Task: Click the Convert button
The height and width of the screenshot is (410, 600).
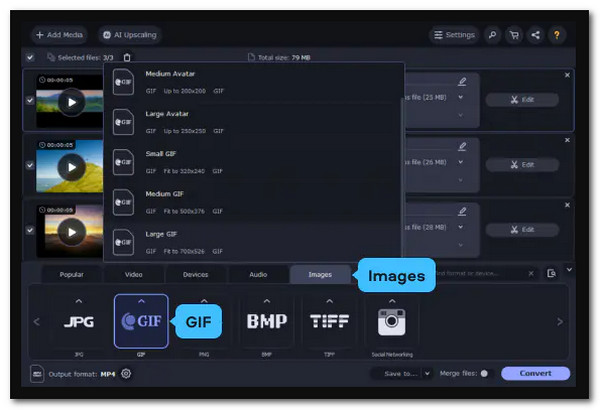Action: coord(535,373)
